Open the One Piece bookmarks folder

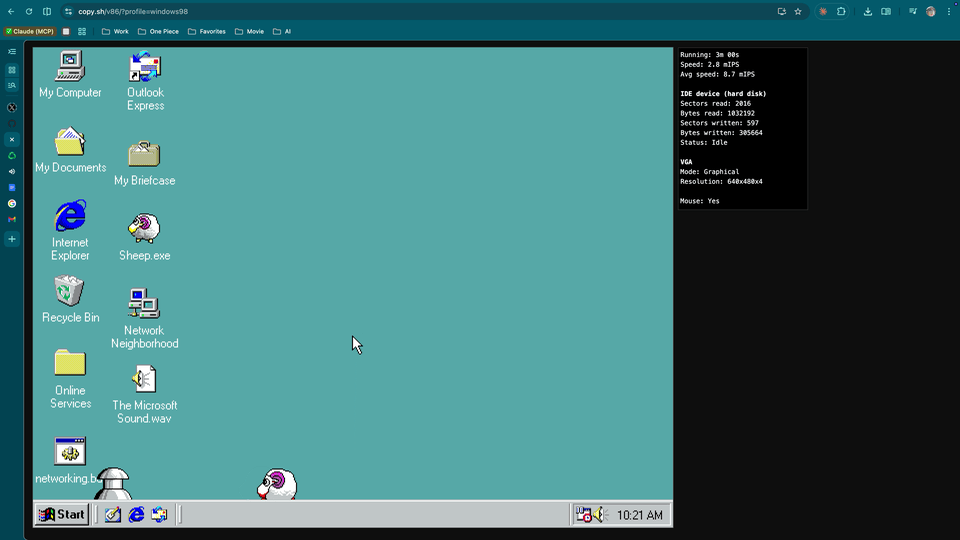tap(159, 31)
